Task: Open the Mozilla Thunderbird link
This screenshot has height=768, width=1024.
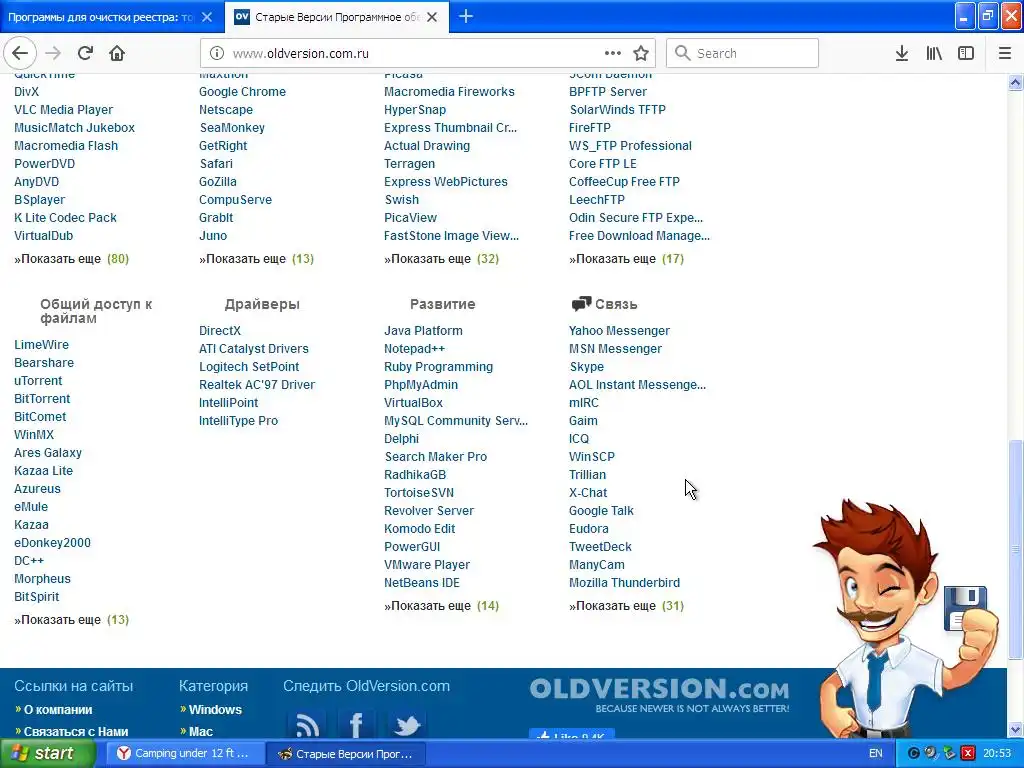Action: 624,583
